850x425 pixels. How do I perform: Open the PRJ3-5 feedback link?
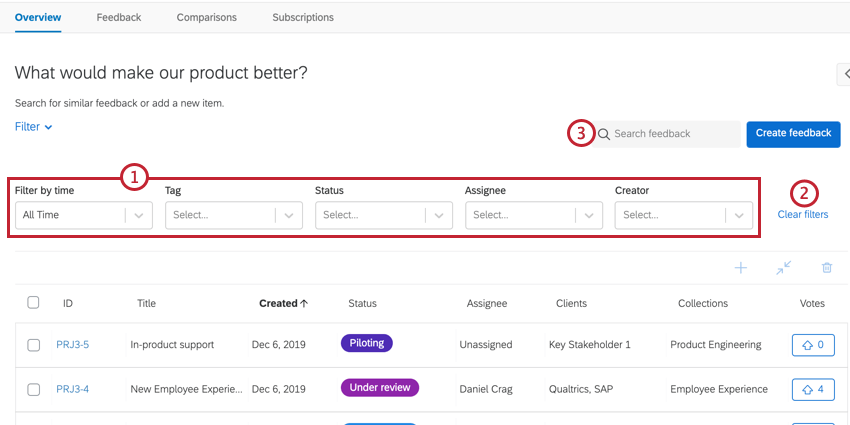pos(72,345)
